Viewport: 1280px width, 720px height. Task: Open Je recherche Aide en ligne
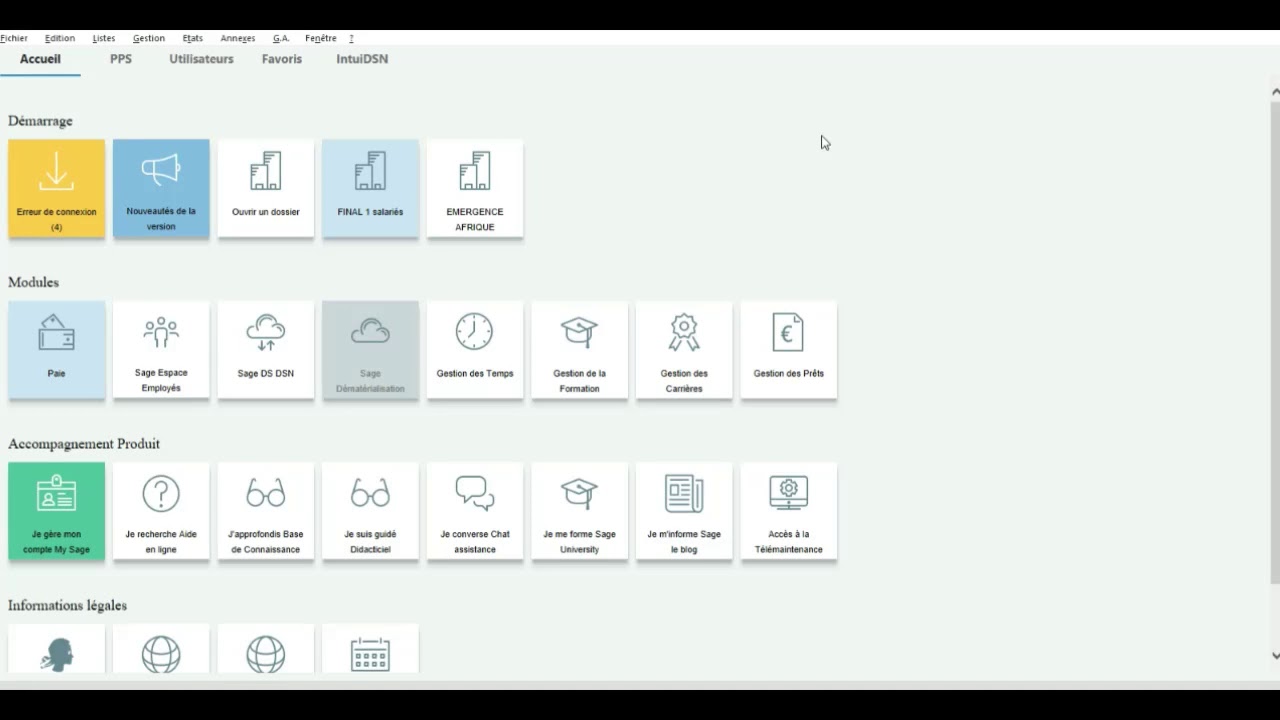click(x=161, y=511)
